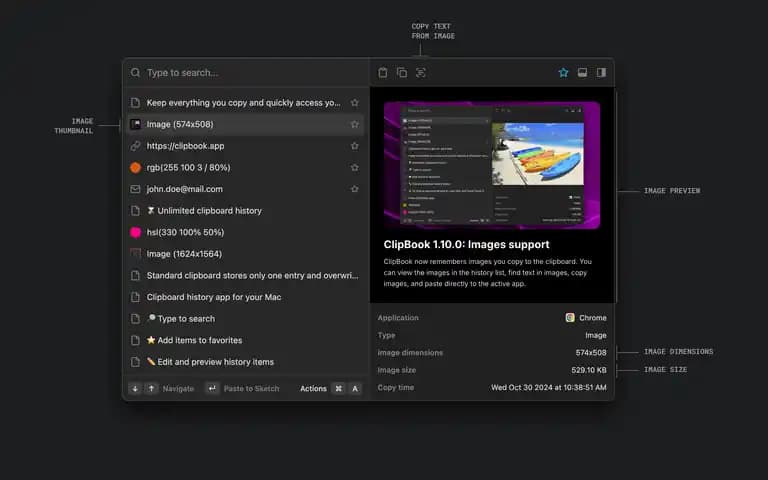Focus the Type to search field

point(246,72)
